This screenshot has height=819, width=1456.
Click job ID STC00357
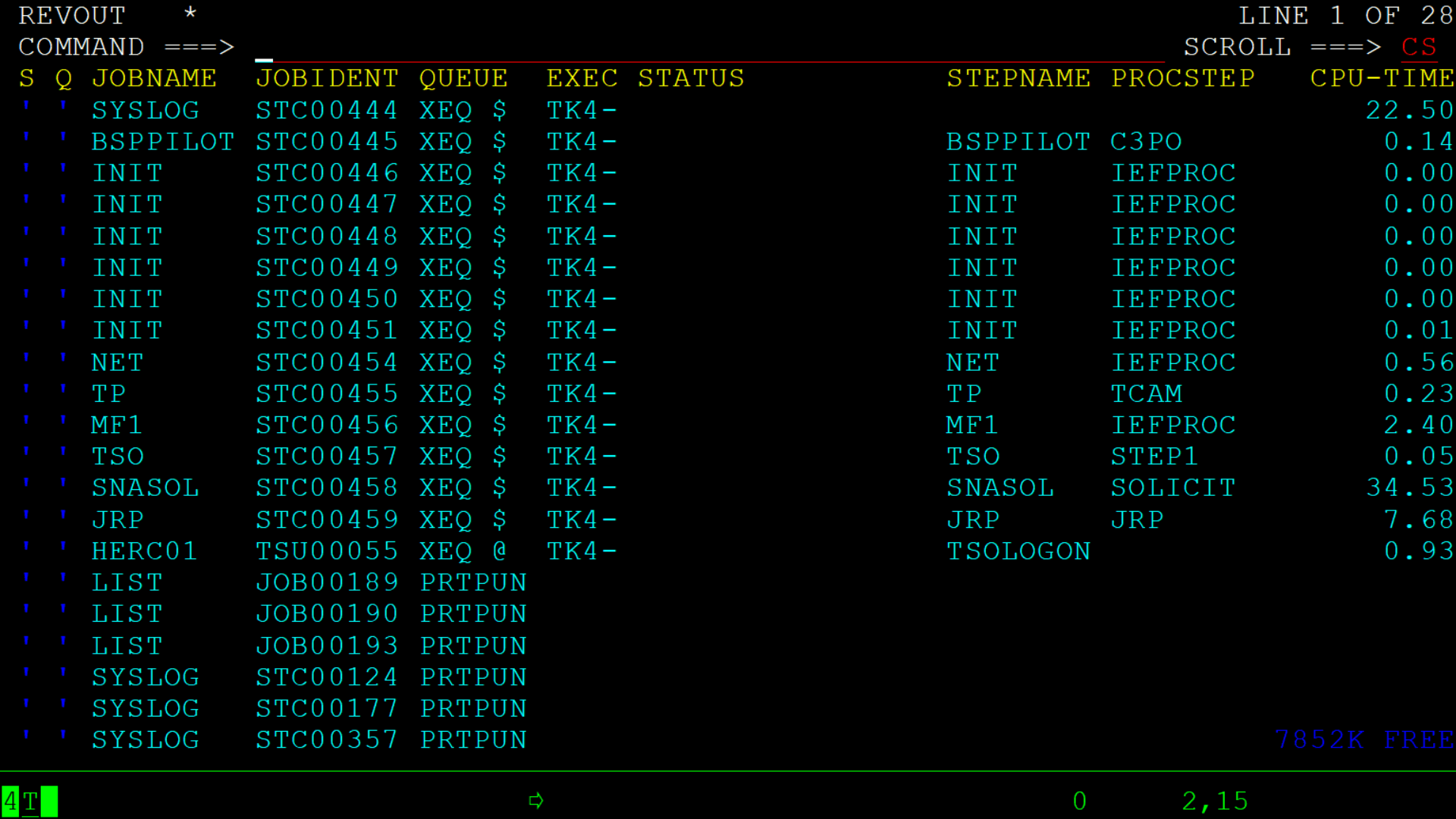pyautogui.click(x=327, y=740)
